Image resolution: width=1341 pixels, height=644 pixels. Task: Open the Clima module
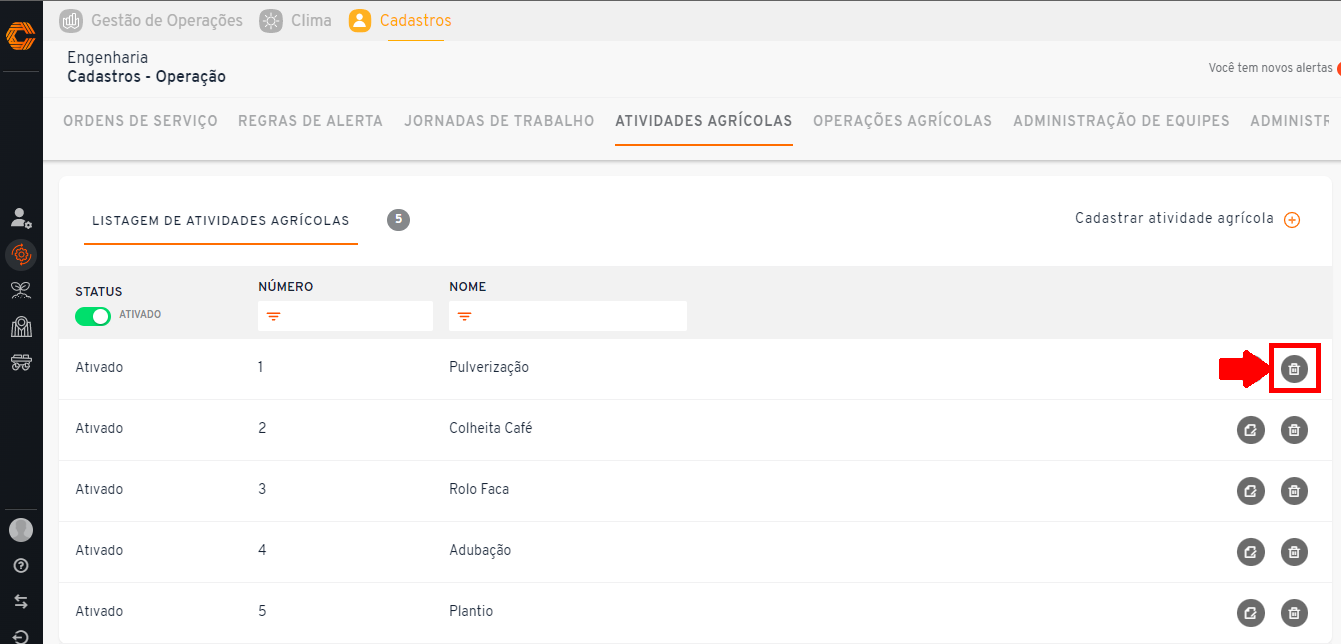pos(296,20)
